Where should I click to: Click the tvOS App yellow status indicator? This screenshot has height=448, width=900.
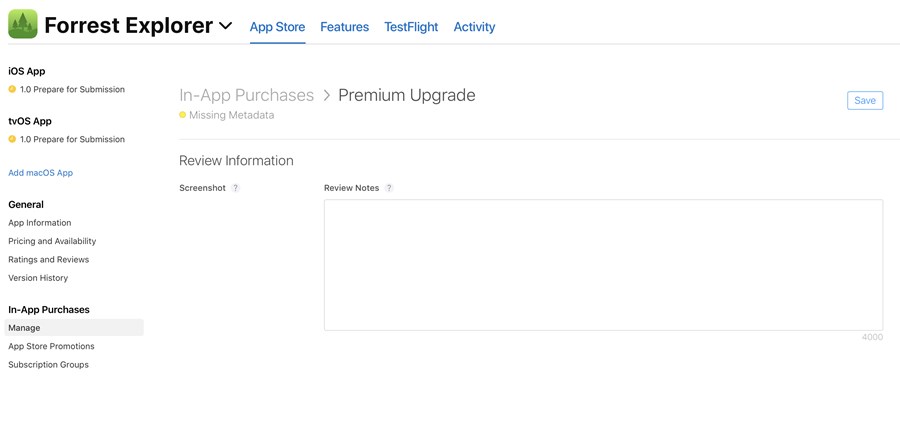(x=12, y=139)
